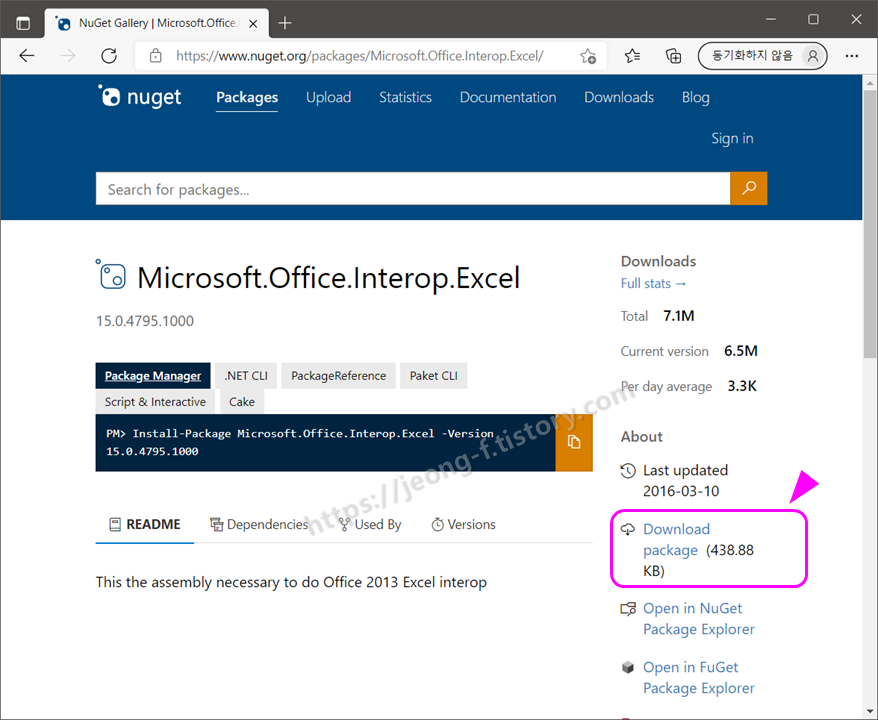Click the Sign in link

pos(732,138)
